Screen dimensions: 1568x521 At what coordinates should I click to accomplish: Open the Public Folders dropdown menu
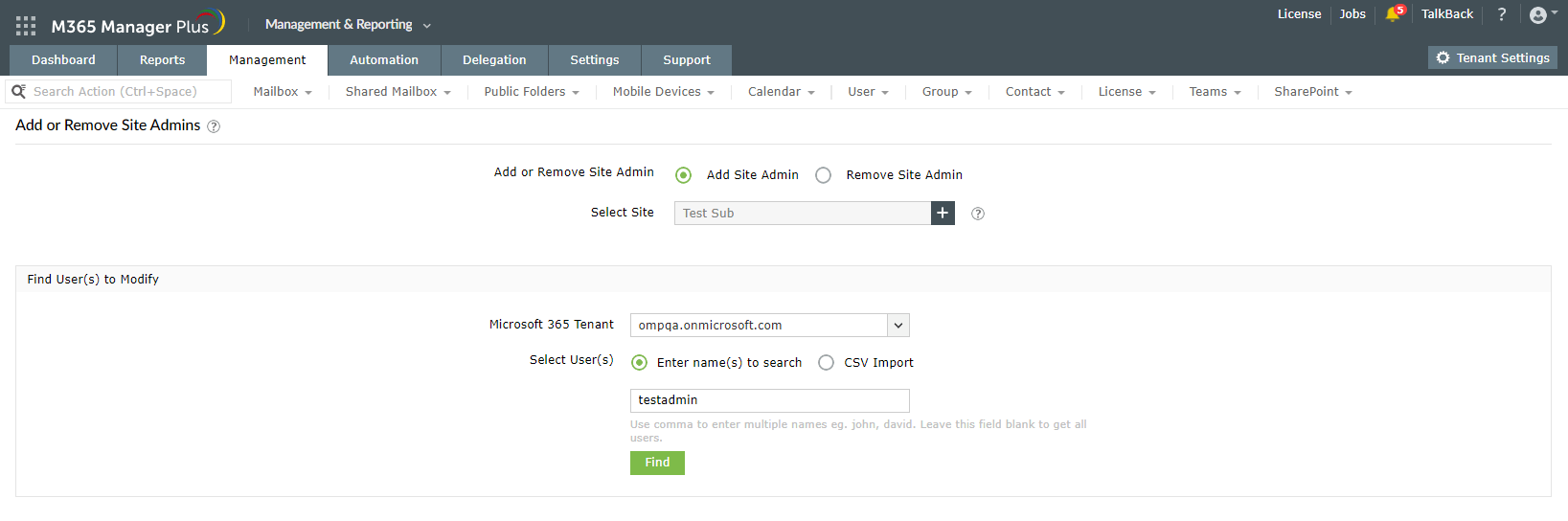pos(532,92)
